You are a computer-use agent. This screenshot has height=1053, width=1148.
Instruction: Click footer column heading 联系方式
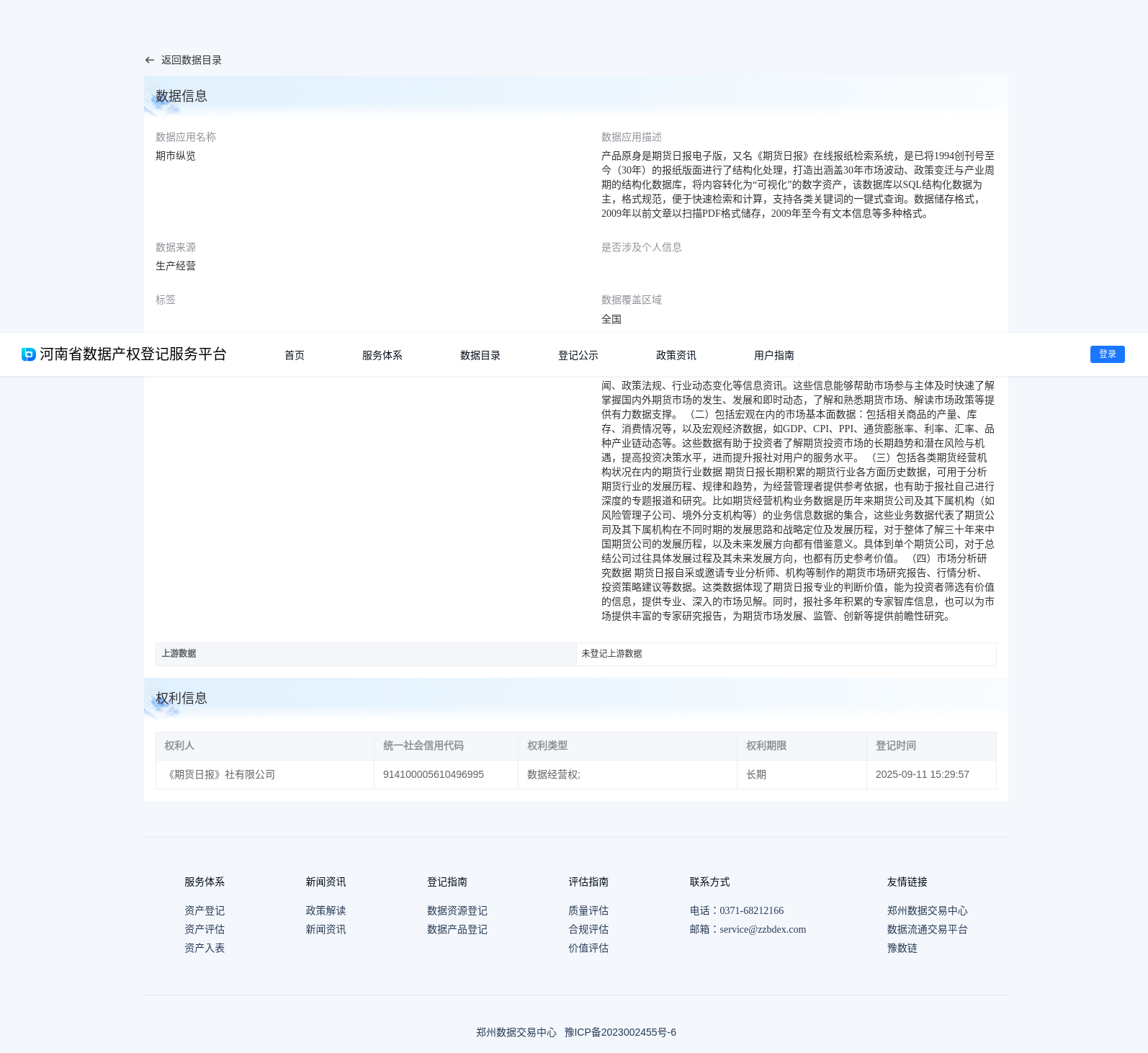click(709, 882)
